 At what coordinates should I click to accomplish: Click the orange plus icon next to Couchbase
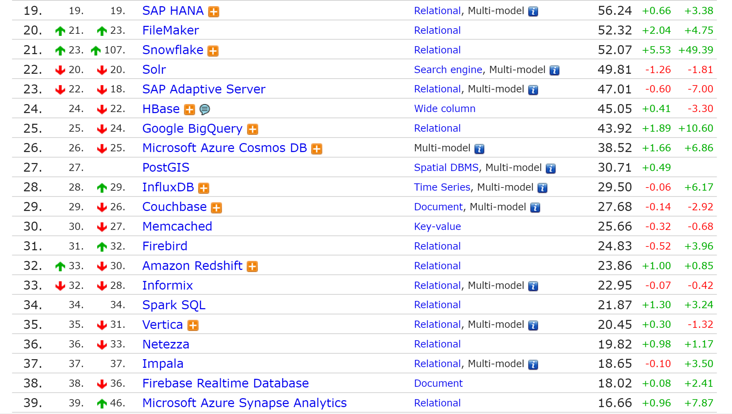point(217,208)
